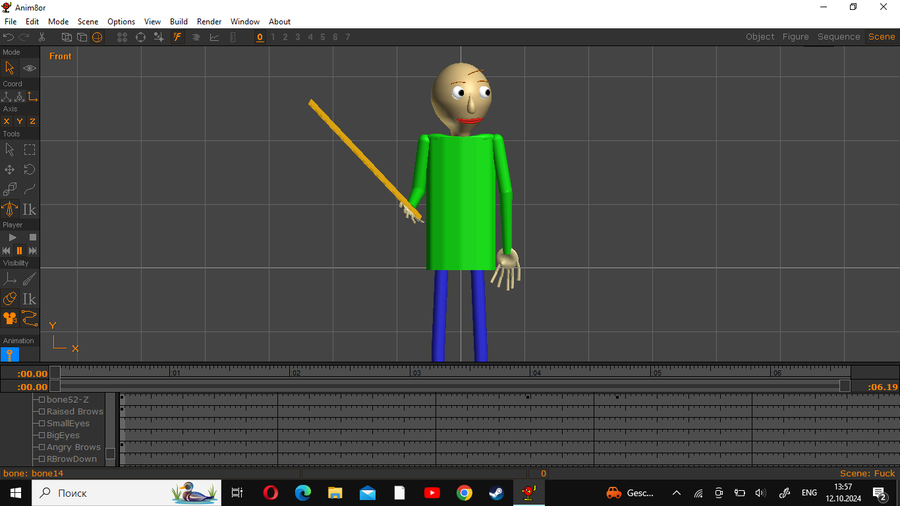This screenshot has height=506, width=900.
Task: Toggle Show Bones under Visibility
Action: (x=29, y=279)
